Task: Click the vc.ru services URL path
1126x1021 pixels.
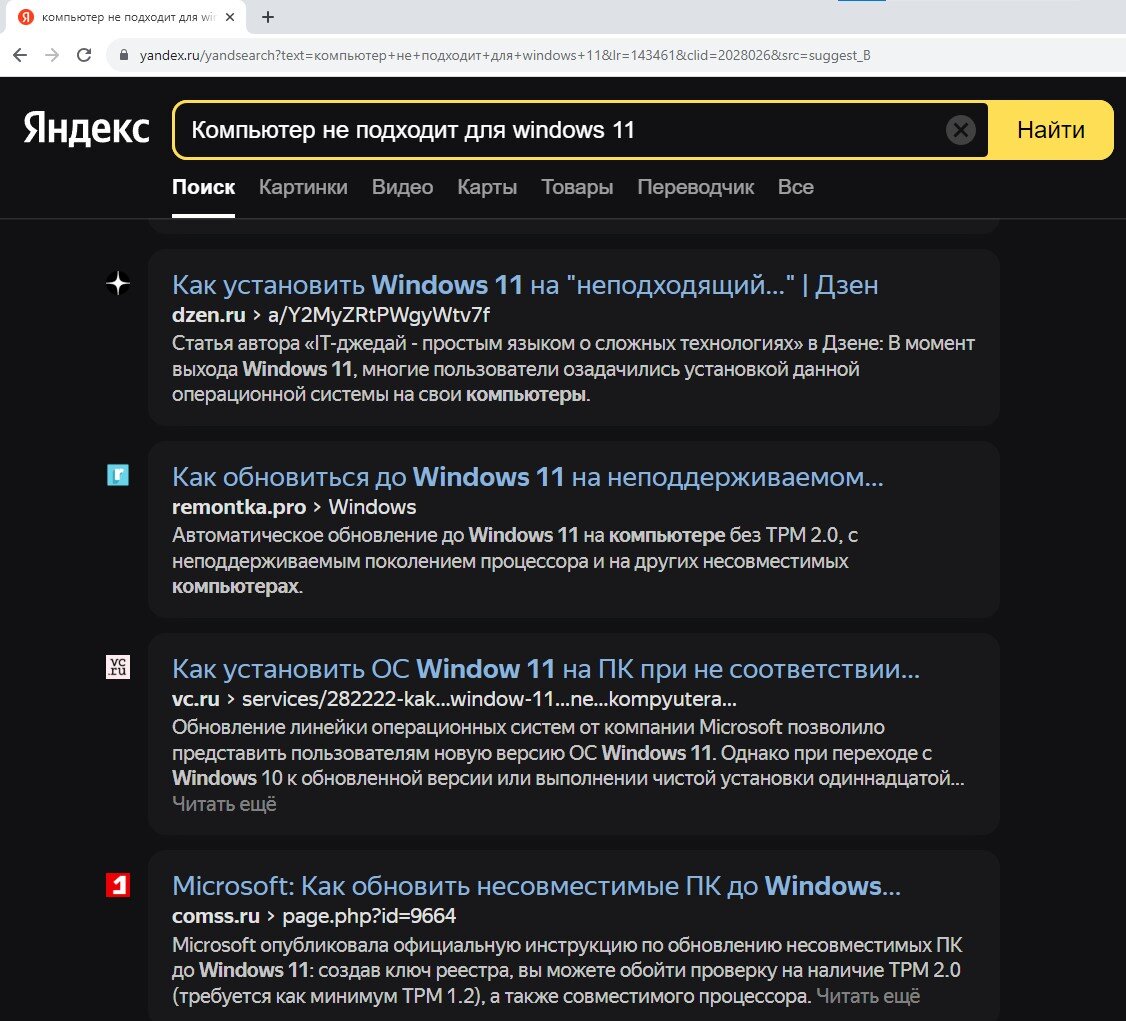Action: [x=489, y=699]
